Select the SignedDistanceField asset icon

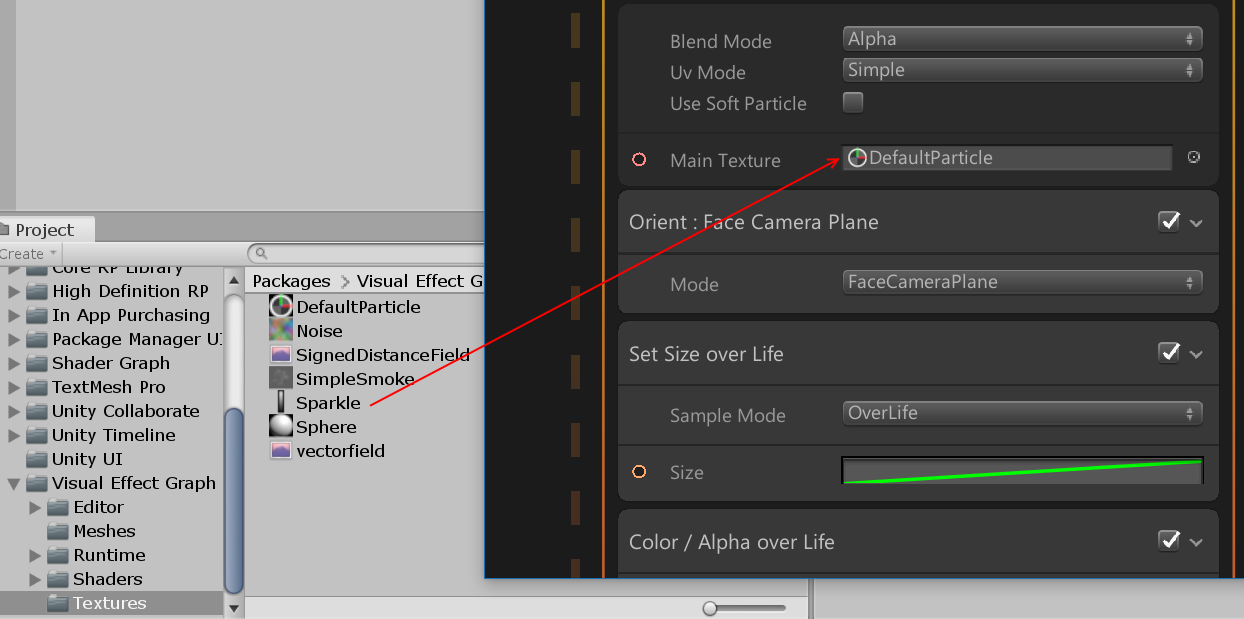[281, 355]
